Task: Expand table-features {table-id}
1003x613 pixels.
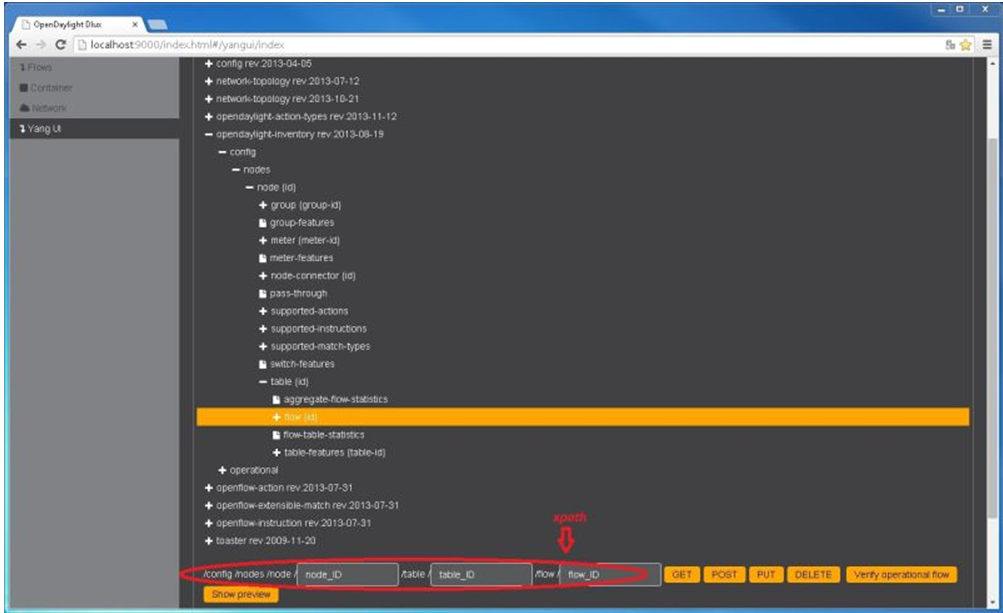Action: (x=277, y=452)
